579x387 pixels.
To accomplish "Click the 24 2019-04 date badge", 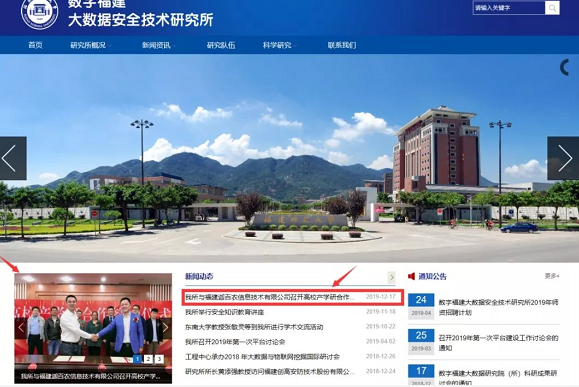I will pyautogui.click(x=421, y=306).
